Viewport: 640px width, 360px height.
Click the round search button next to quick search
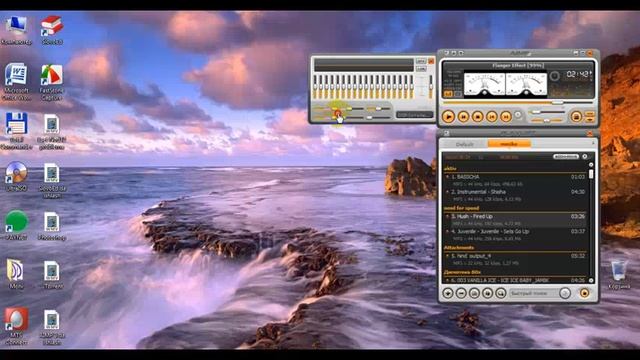pyautogui.click(x=565, y=293)
